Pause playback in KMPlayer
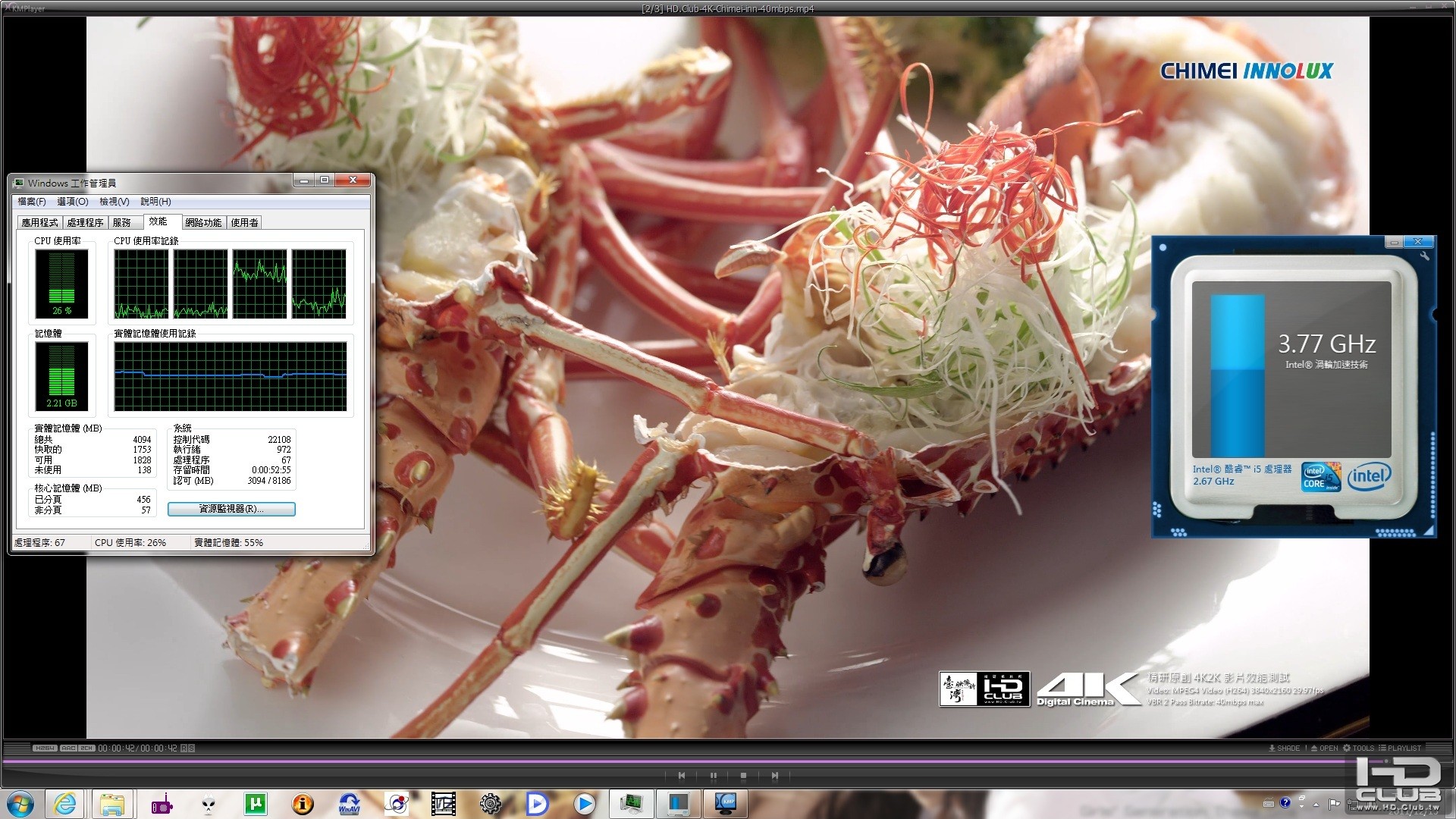 (x=714, y=776)
